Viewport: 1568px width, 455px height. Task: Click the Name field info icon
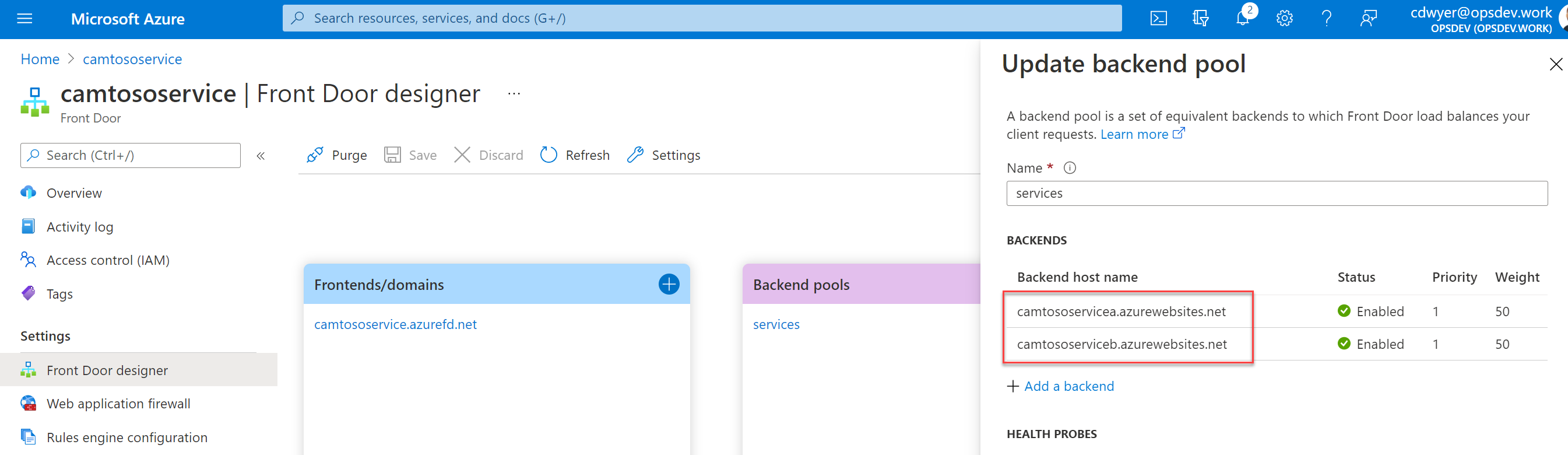pos(1070,168)
